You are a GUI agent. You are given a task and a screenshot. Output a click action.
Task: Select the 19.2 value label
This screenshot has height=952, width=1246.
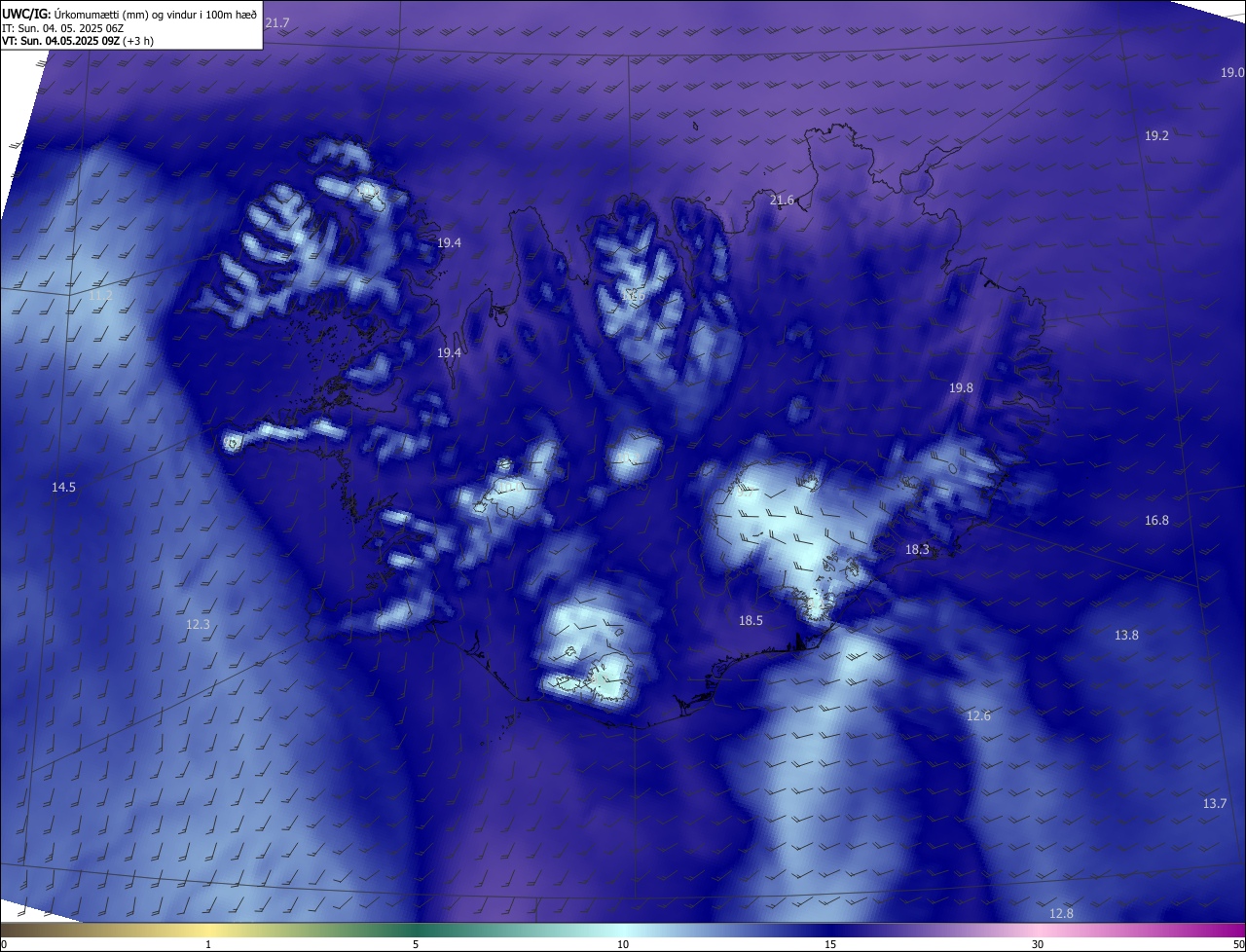pyautogui.click(x=1156, y=136)
